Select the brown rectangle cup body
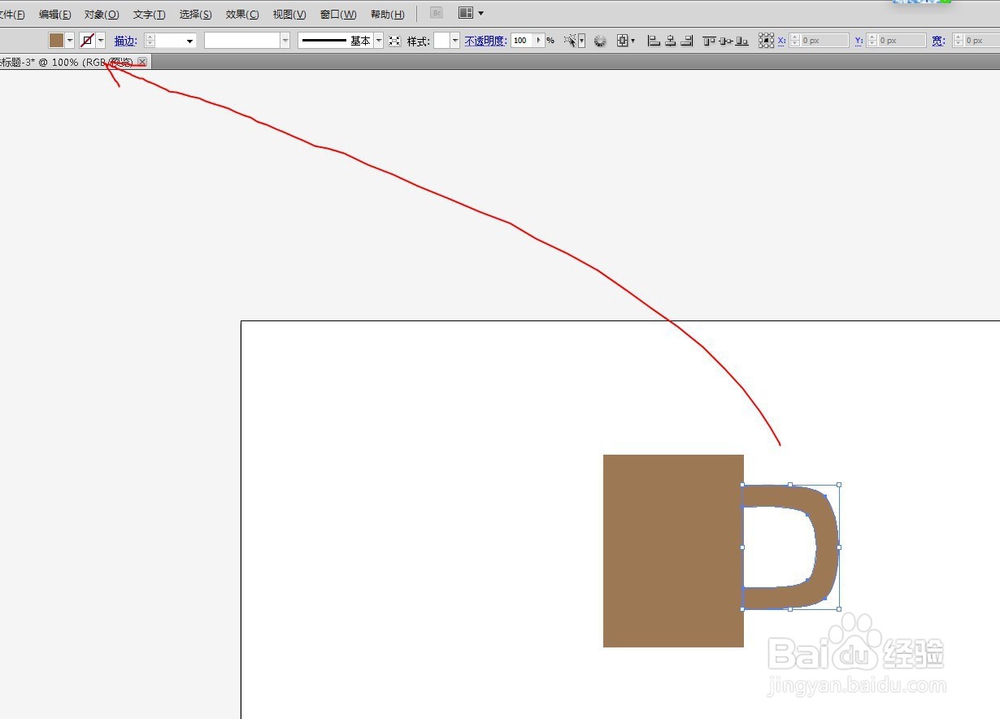Image resolution: width=1000 pixels, height=719 pixels. pyautogui.click(x=673, y=551)
